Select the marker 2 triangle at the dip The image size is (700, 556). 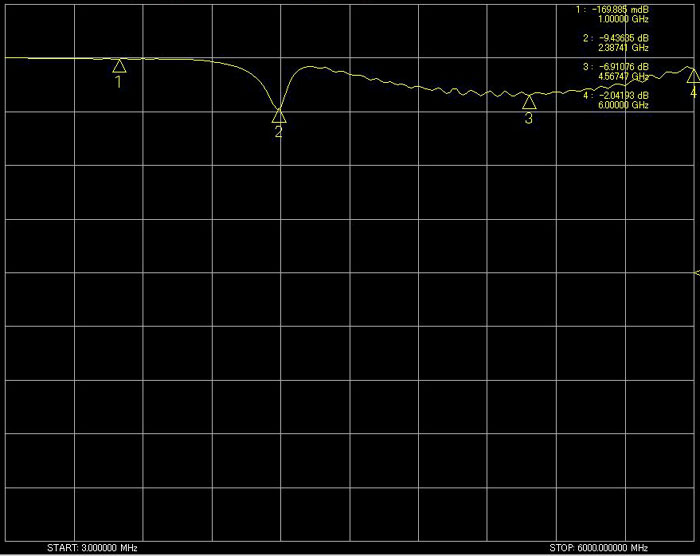279,115
